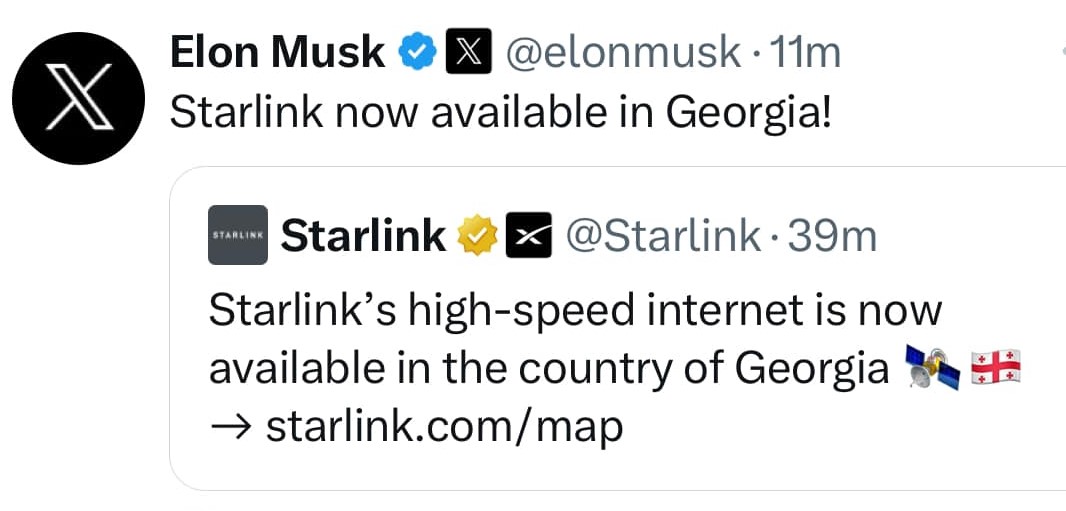Click the blue verified checkmark badge

click(x=415, y=52)
